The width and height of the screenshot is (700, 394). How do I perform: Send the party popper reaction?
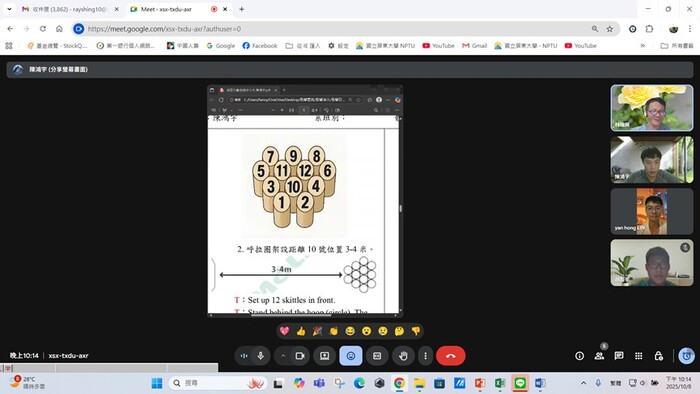[317, 331]
